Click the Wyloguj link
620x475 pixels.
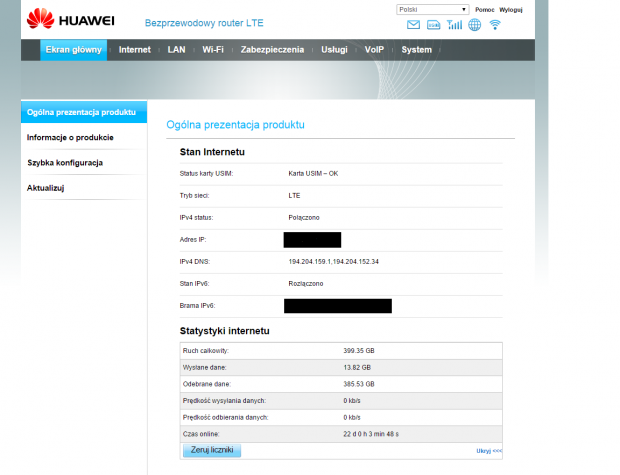pos(511,9)
